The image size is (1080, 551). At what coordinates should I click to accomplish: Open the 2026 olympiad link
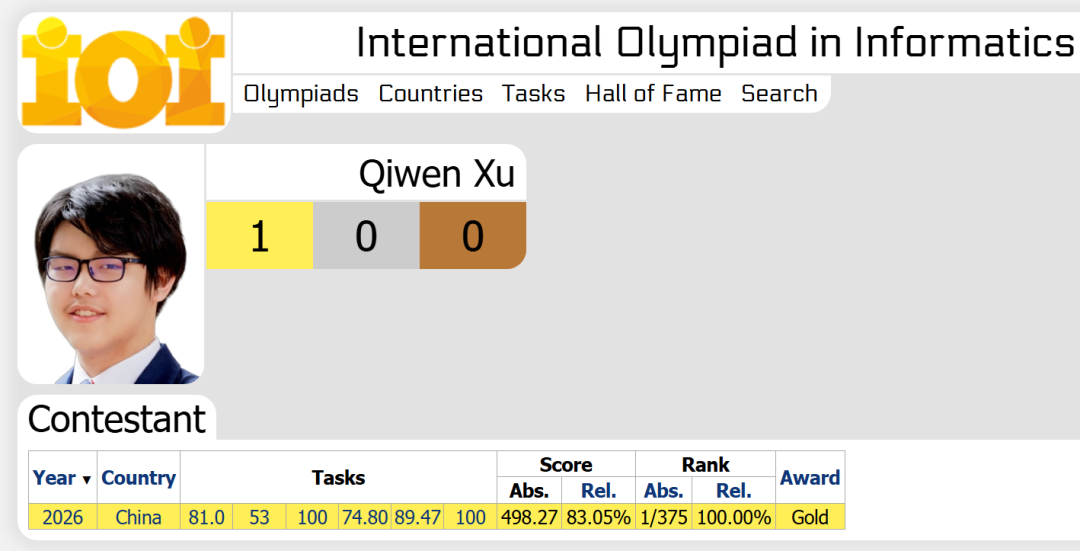[63, 517]
